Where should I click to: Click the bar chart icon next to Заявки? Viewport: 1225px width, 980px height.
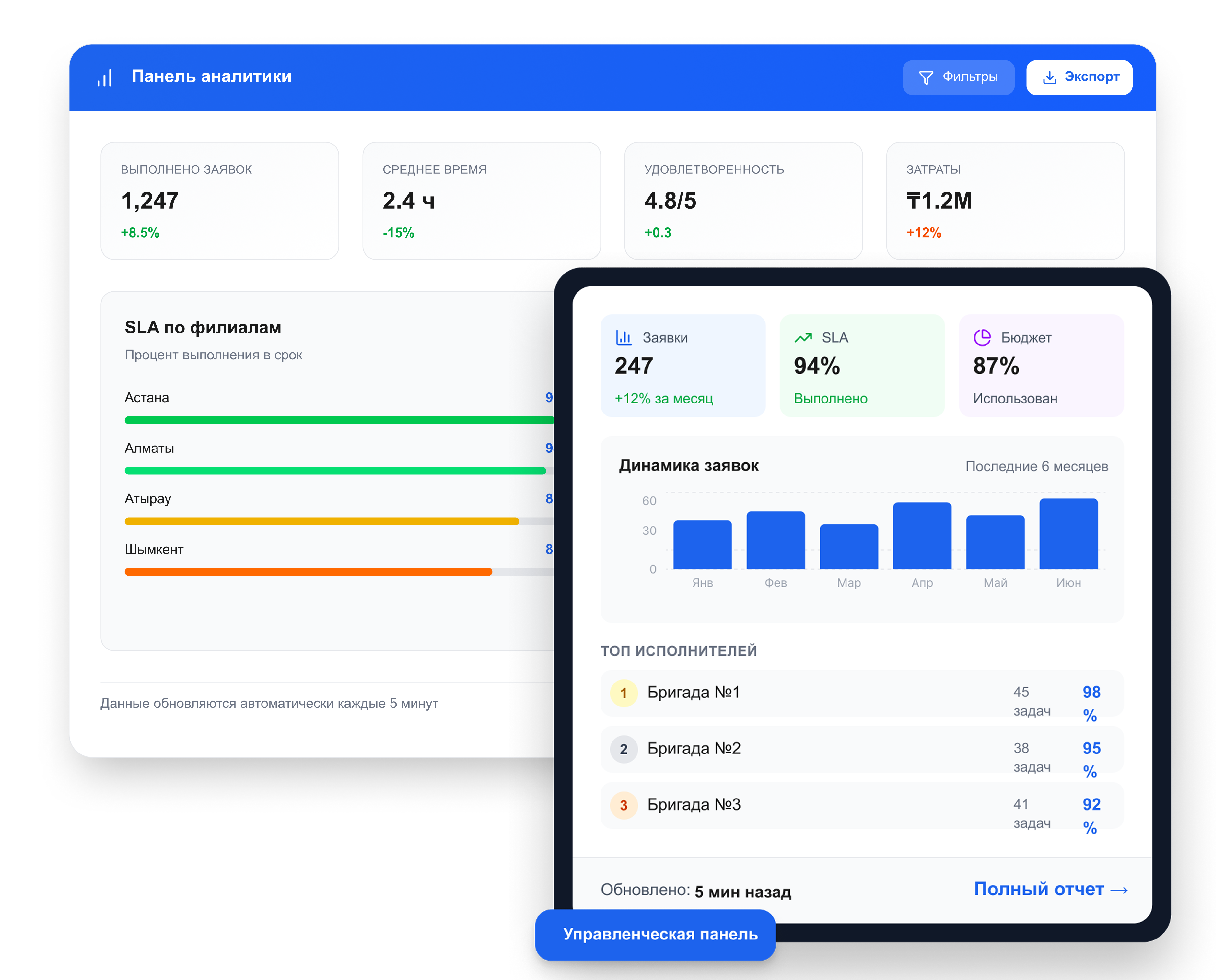pyautogui.click(x=623, y=337)
